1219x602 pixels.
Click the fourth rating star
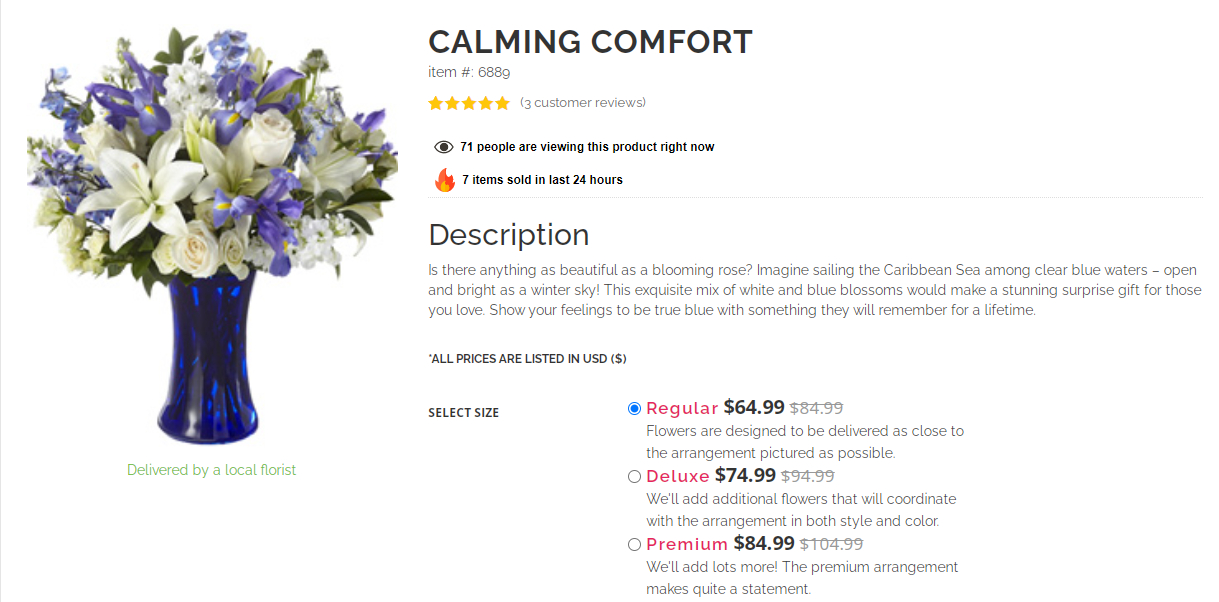[485, 102]
